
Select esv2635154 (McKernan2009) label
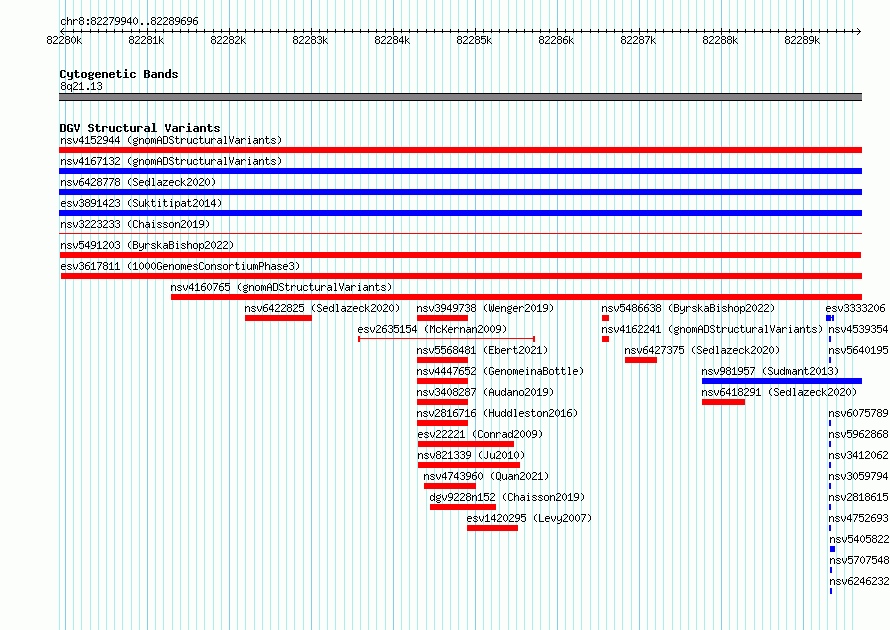pos(432,329)
